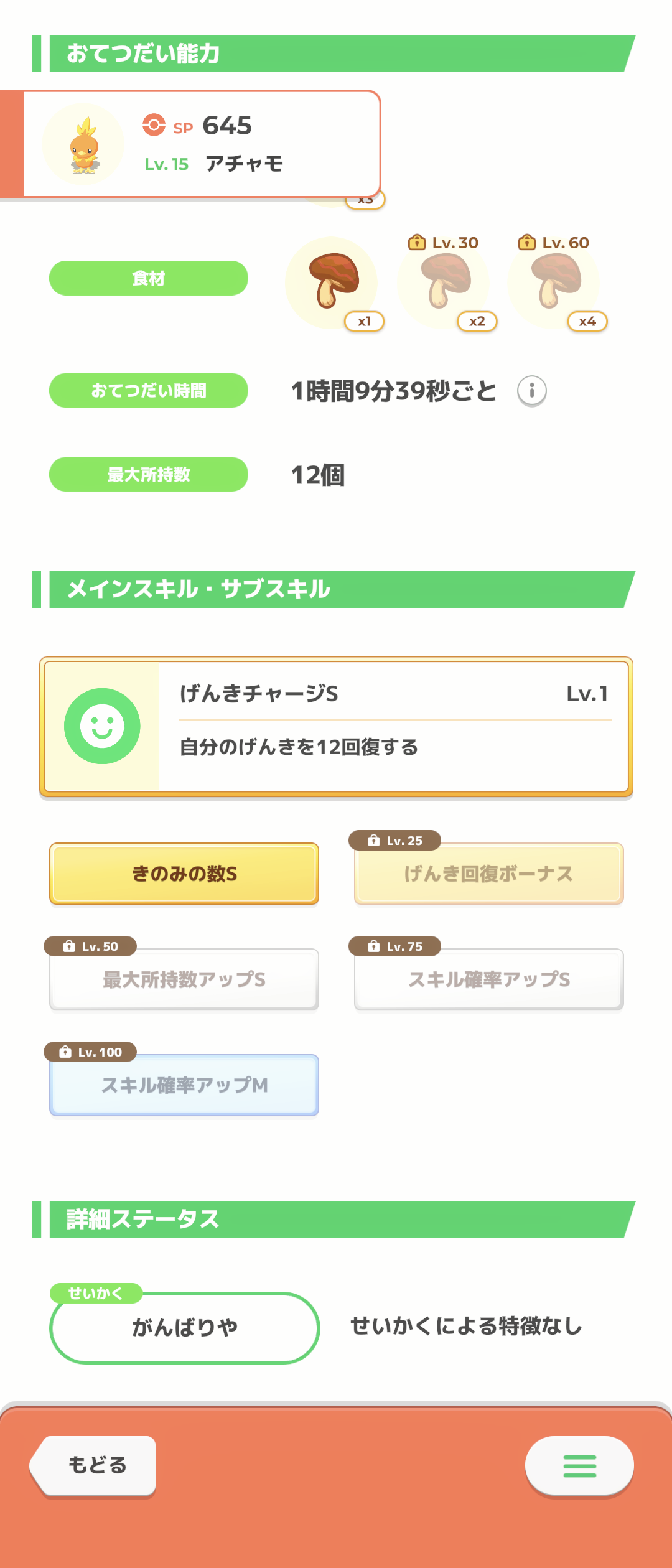Tap the help time info icon

[x=532, y=391]
